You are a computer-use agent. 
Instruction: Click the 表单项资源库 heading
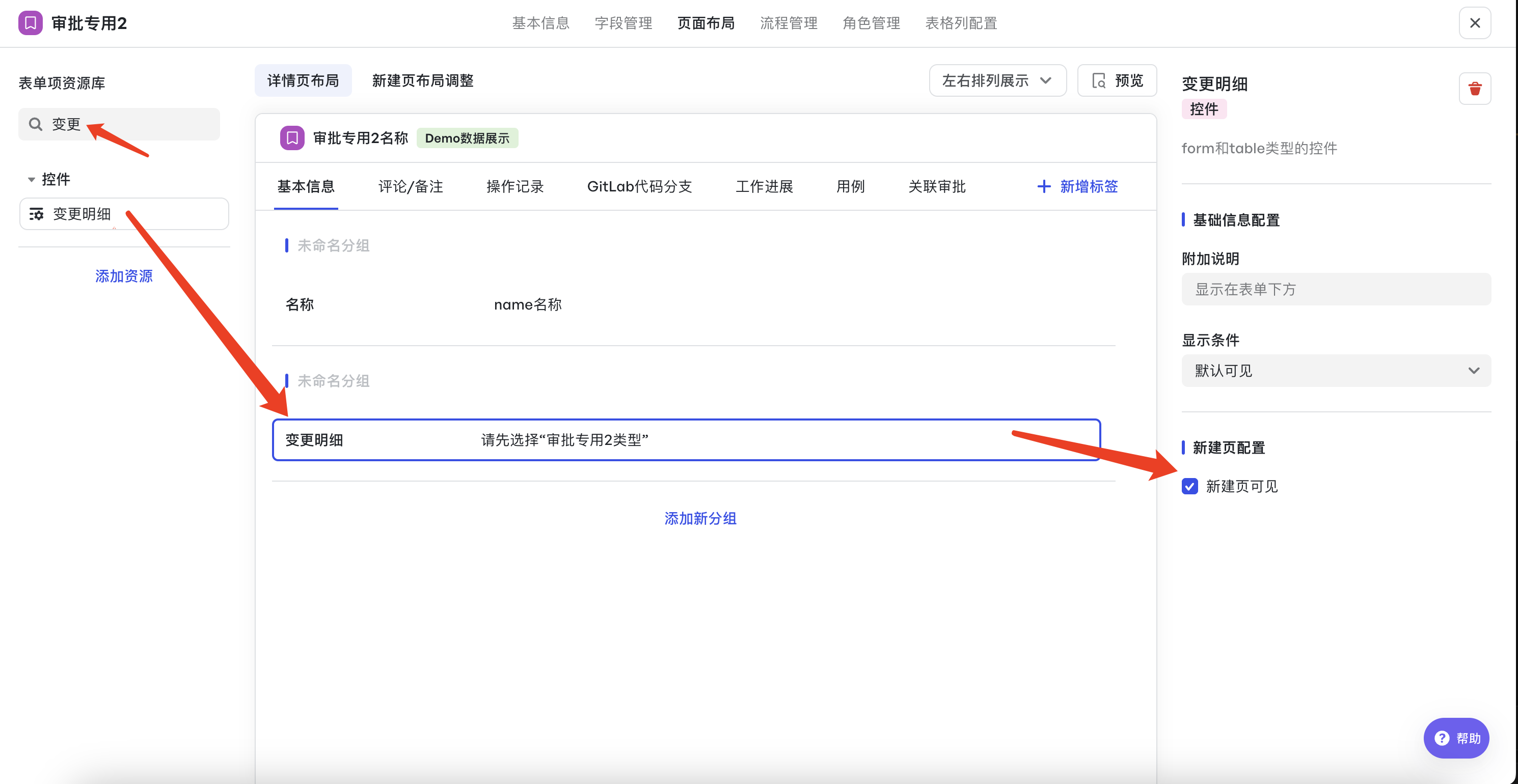click(62, 83)
